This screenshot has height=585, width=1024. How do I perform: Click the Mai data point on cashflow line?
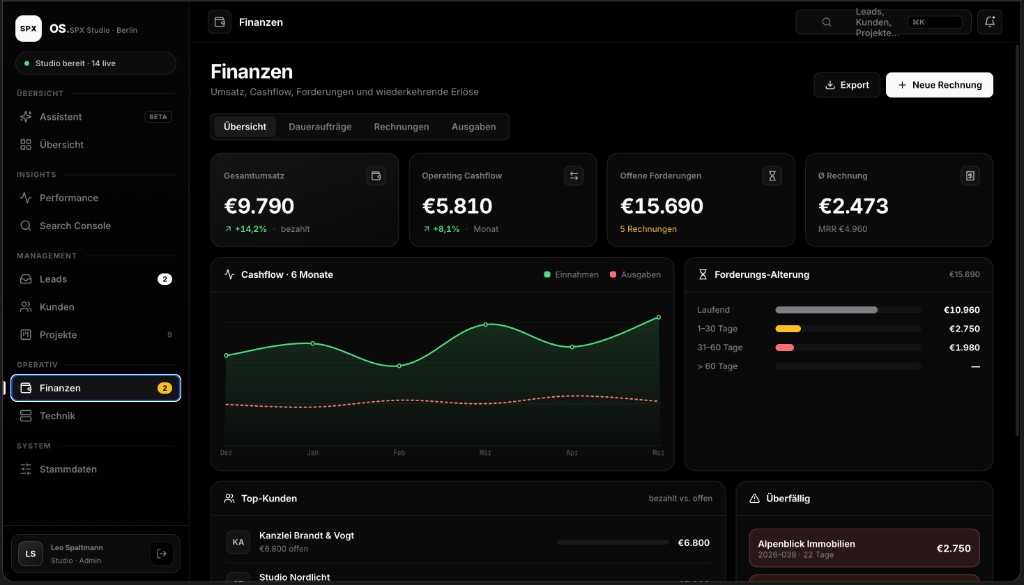(658, 317)
